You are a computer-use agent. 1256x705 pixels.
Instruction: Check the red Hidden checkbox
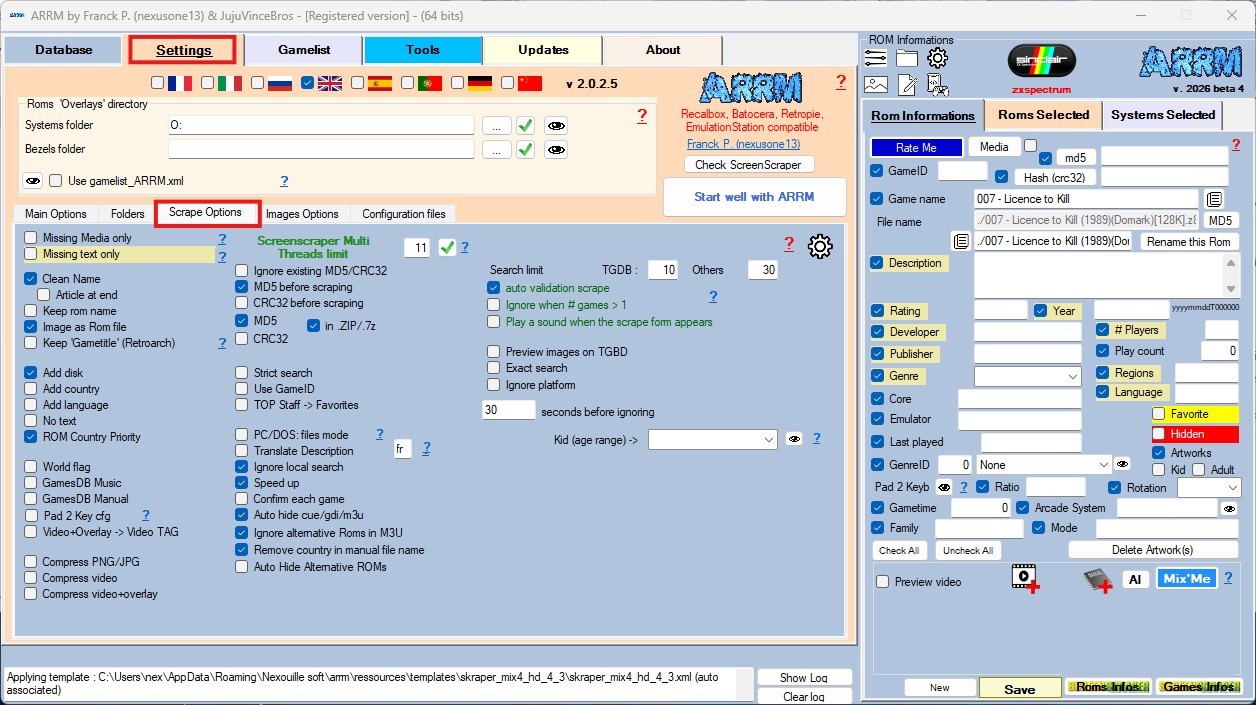coord(1159,434)
